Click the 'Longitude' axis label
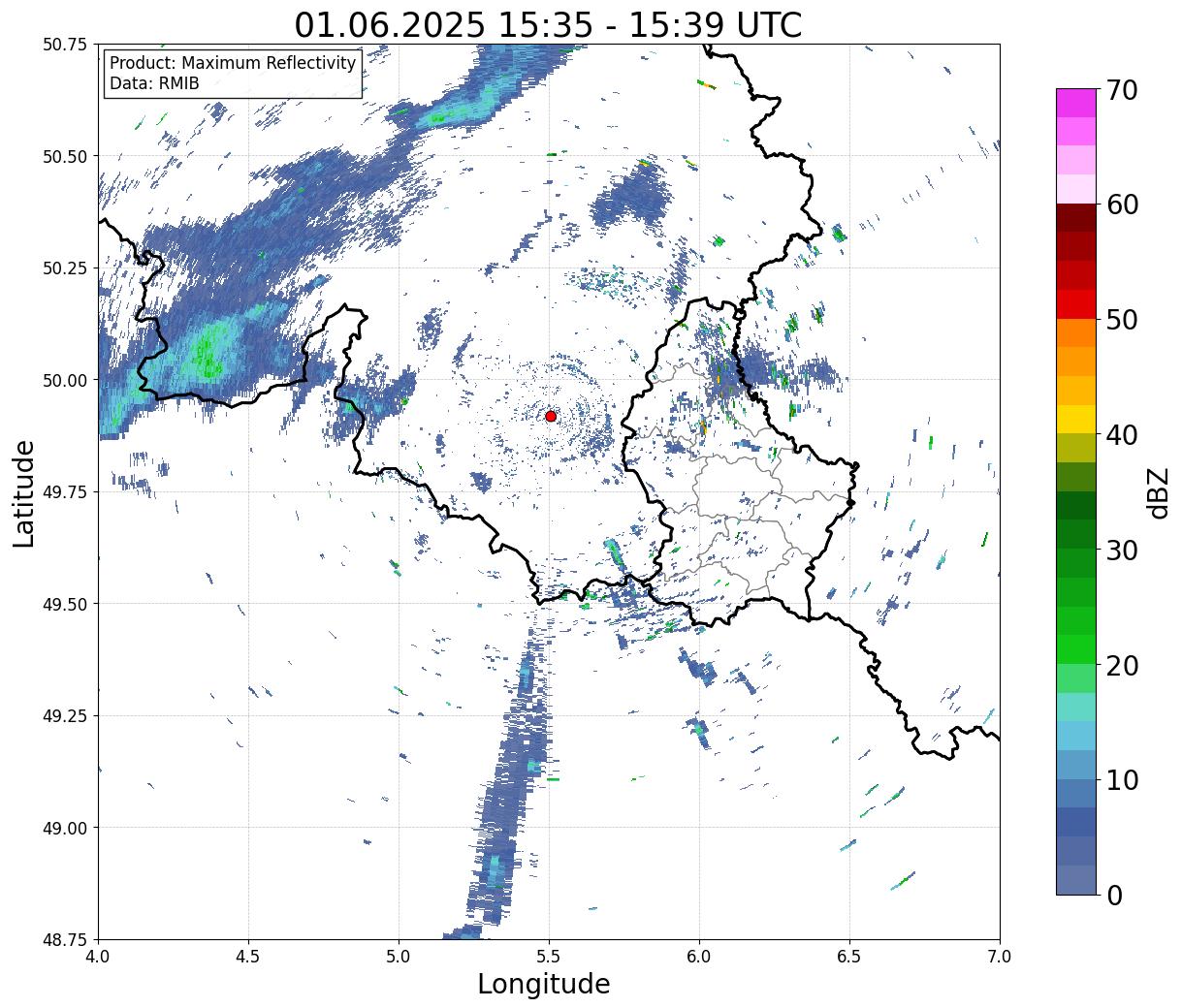This screenshot has height=1008, width=1182. [x=544, y=984]
